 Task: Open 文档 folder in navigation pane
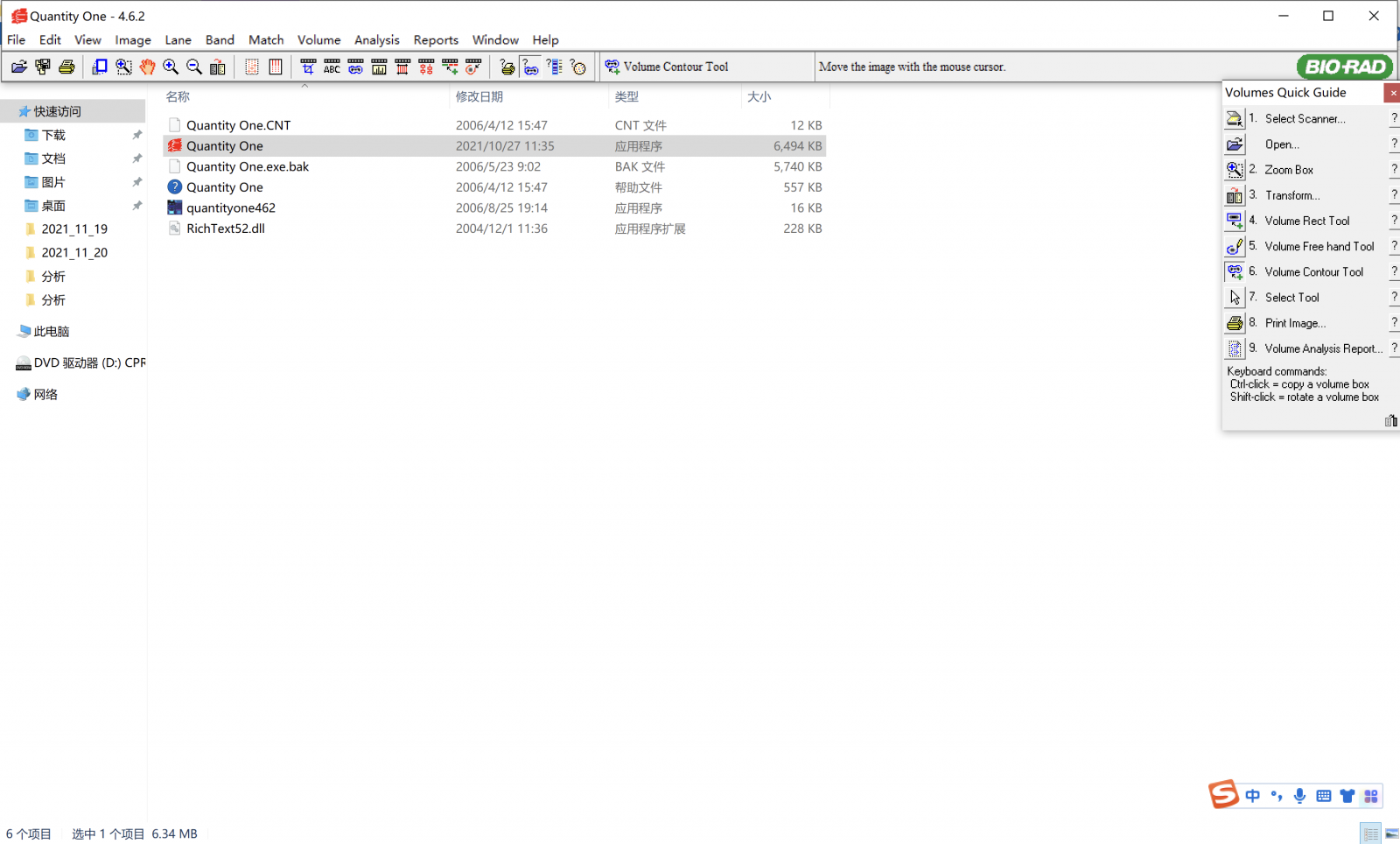53,158
